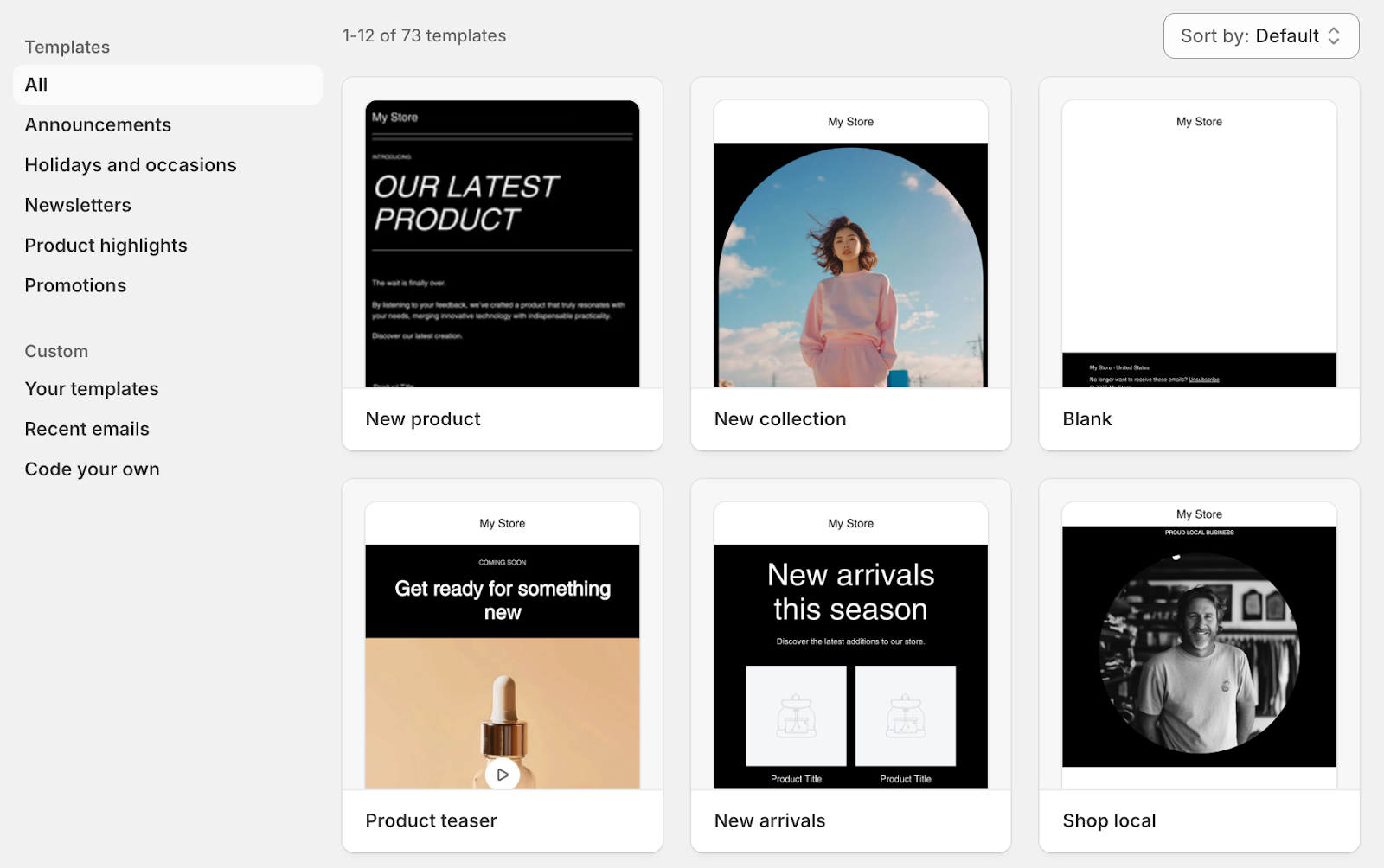
Task: Click the 'New collection' card label
Action: 780,419
